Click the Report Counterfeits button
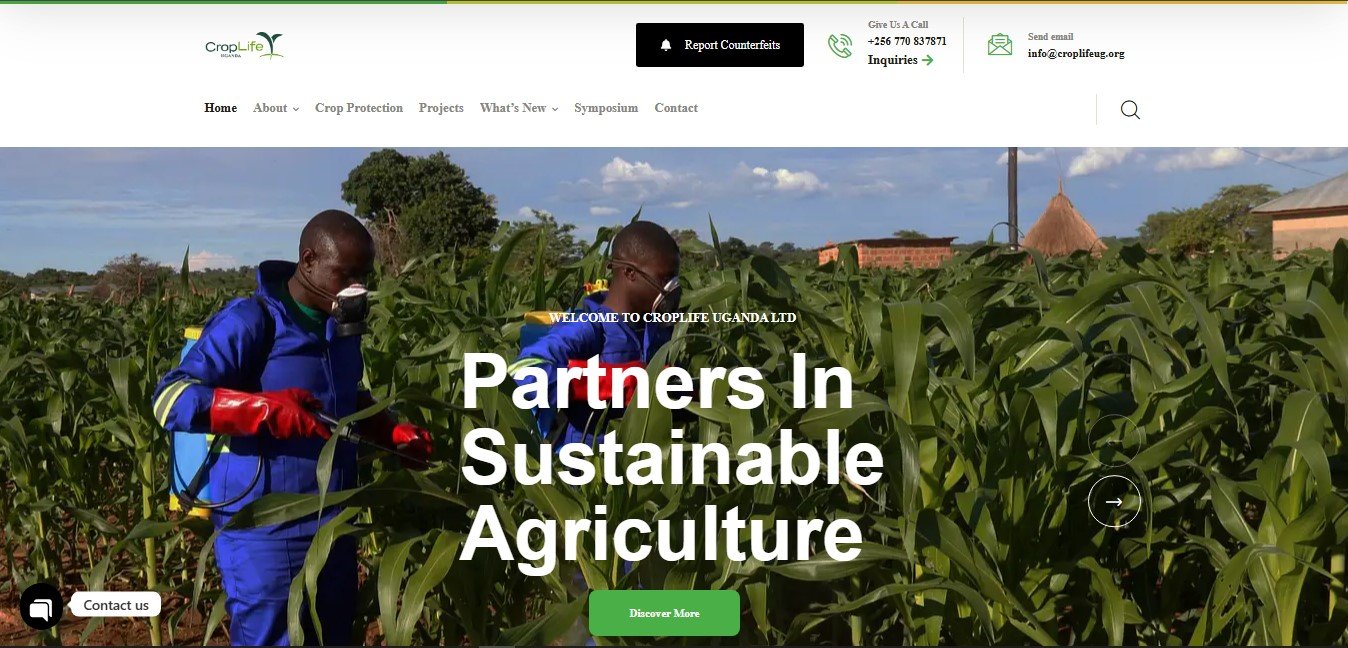The height and width of the screenshot is (648, 1348). (x=720, y=45)
